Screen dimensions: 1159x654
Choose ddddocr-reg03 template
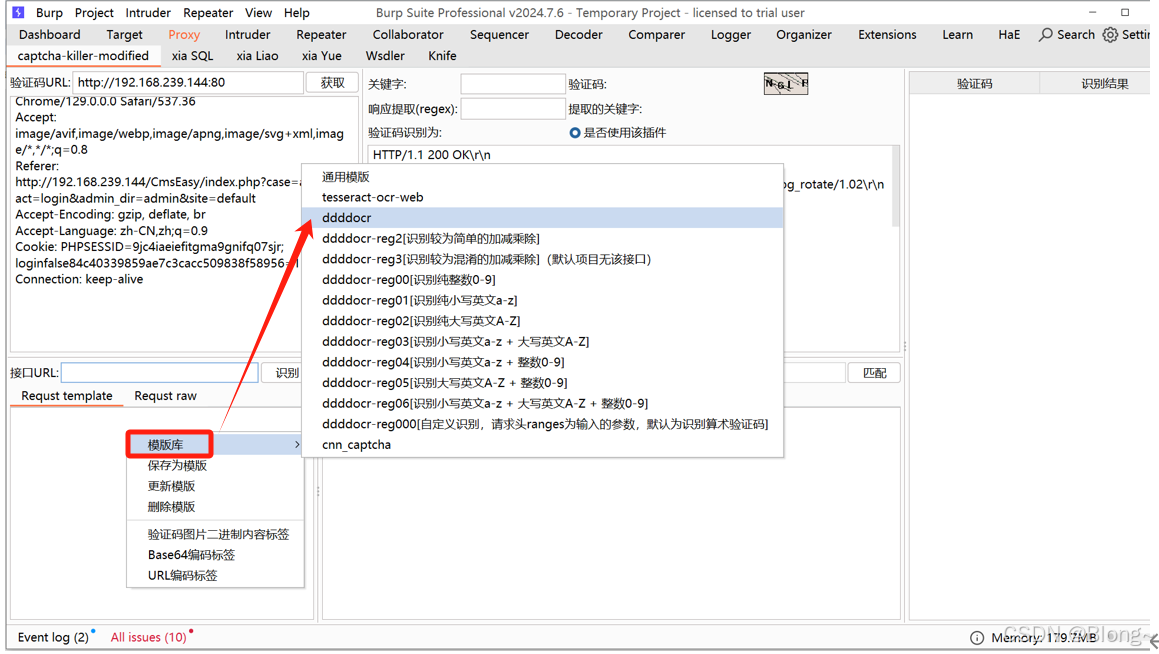tap(543, 342)
